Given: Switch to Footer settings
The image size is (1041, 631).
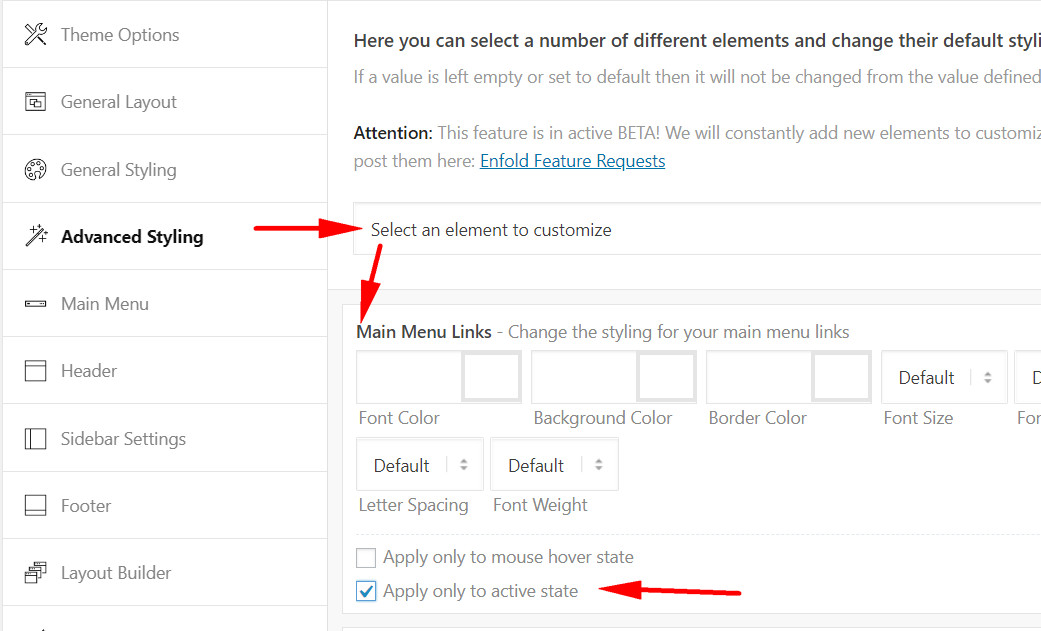Looking at the screenshot, I should [x=165, y=505].
